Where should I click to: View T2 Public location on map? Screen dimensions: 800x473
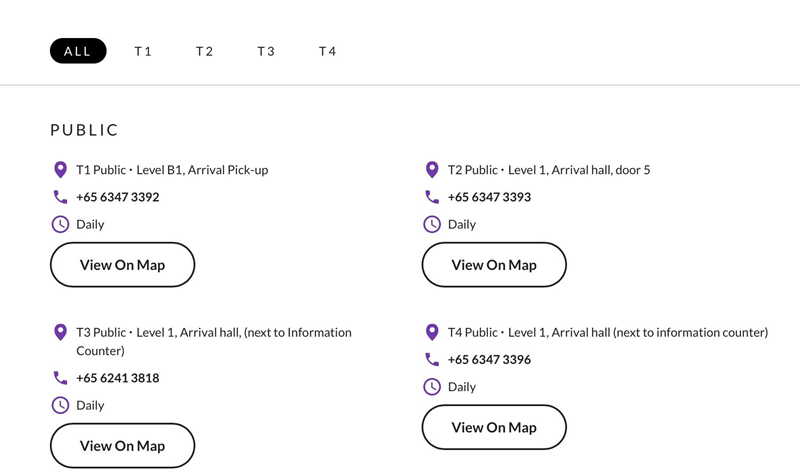pos(494,265)
